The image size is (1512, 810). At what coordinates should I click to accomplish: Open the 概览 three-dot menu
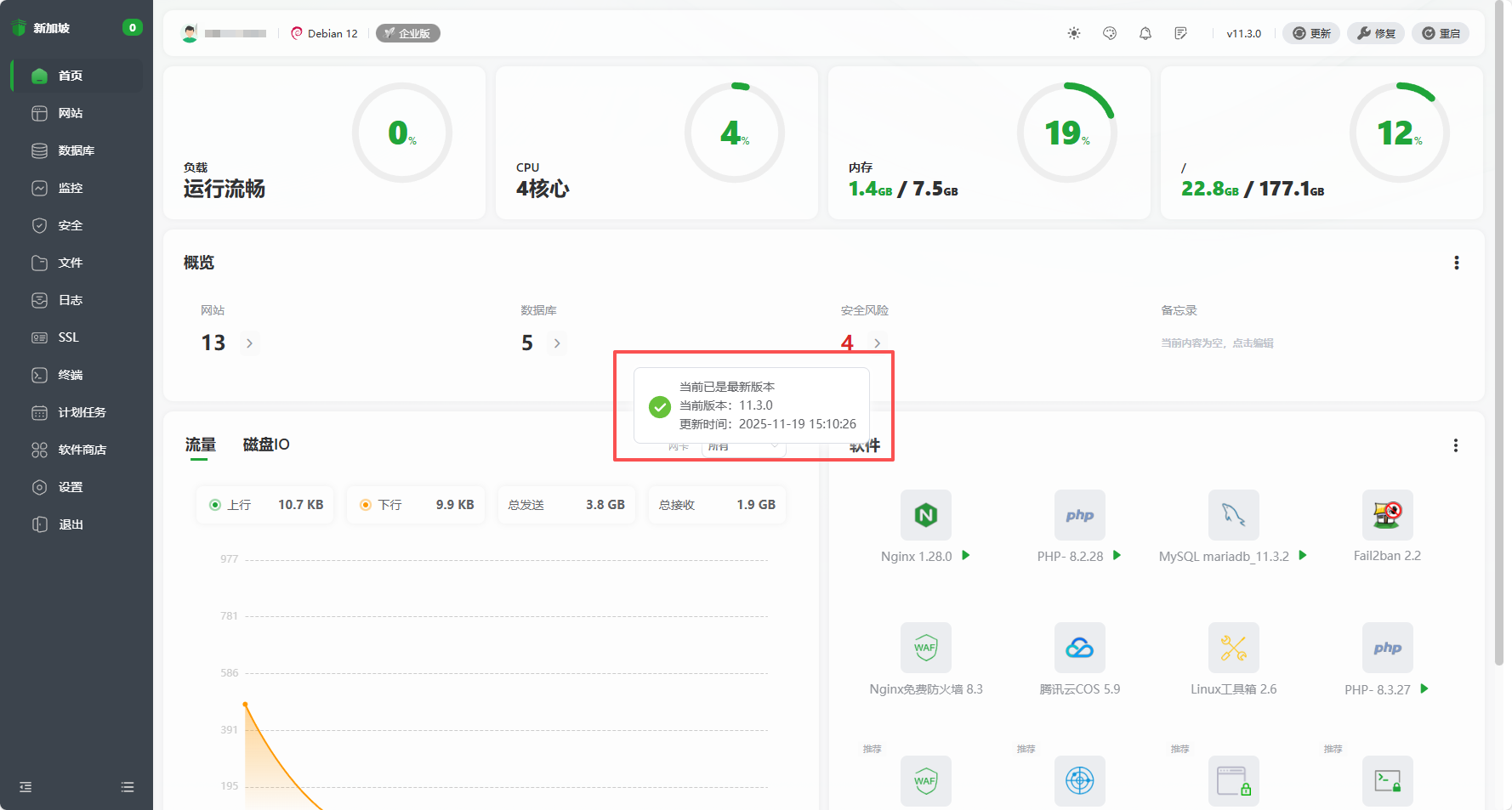(x=1456, y=263)
